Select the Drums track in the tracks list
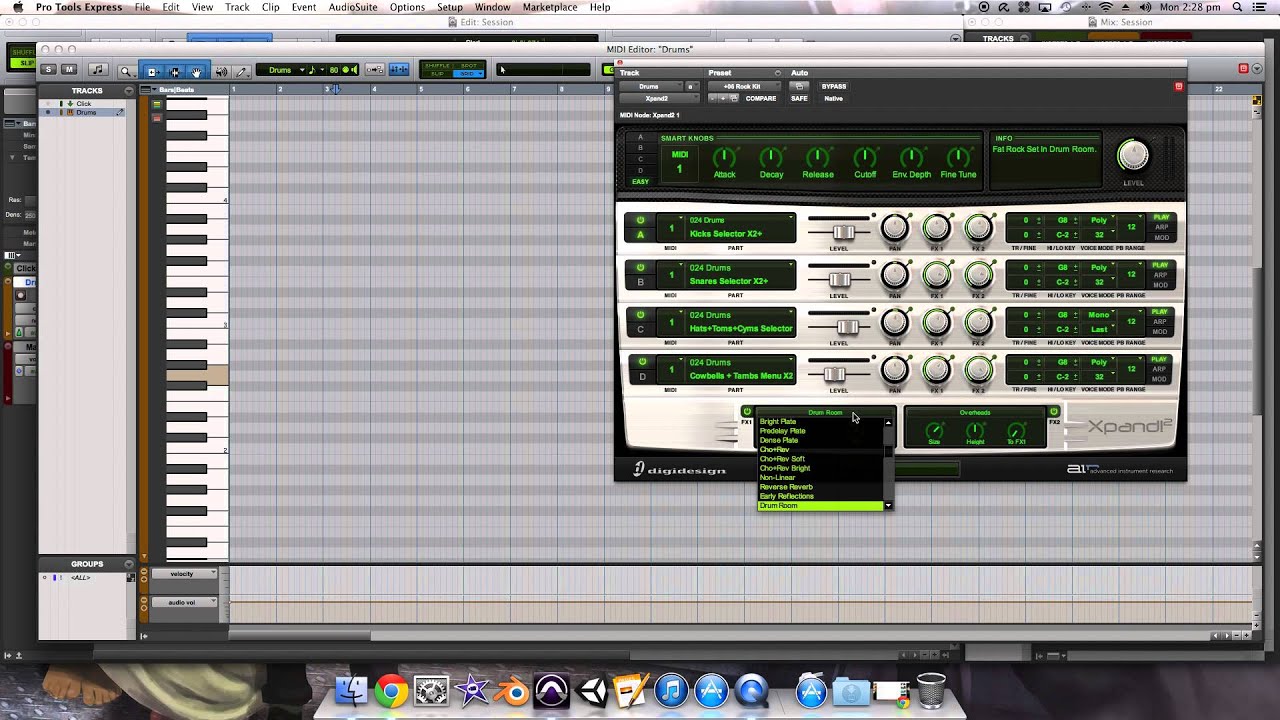Image resolution: width=1280 pixels, height=720 pixels. 87,112
